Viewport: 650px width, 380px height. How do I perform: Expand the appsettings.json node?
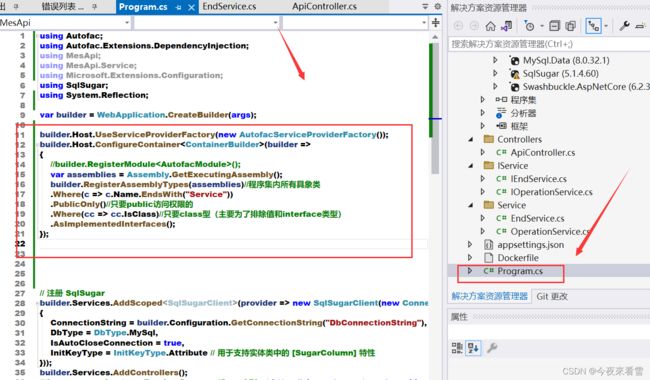[470, 244]
